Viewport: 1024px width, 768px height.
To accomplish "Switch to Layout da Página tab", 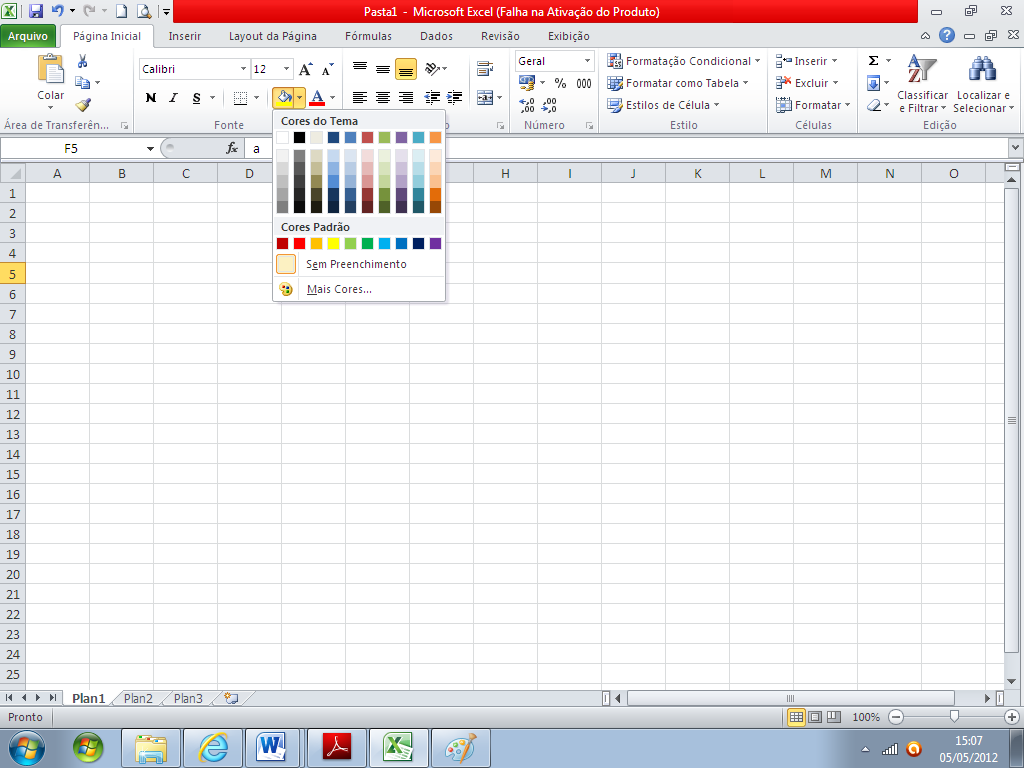I will coord(272,36).
